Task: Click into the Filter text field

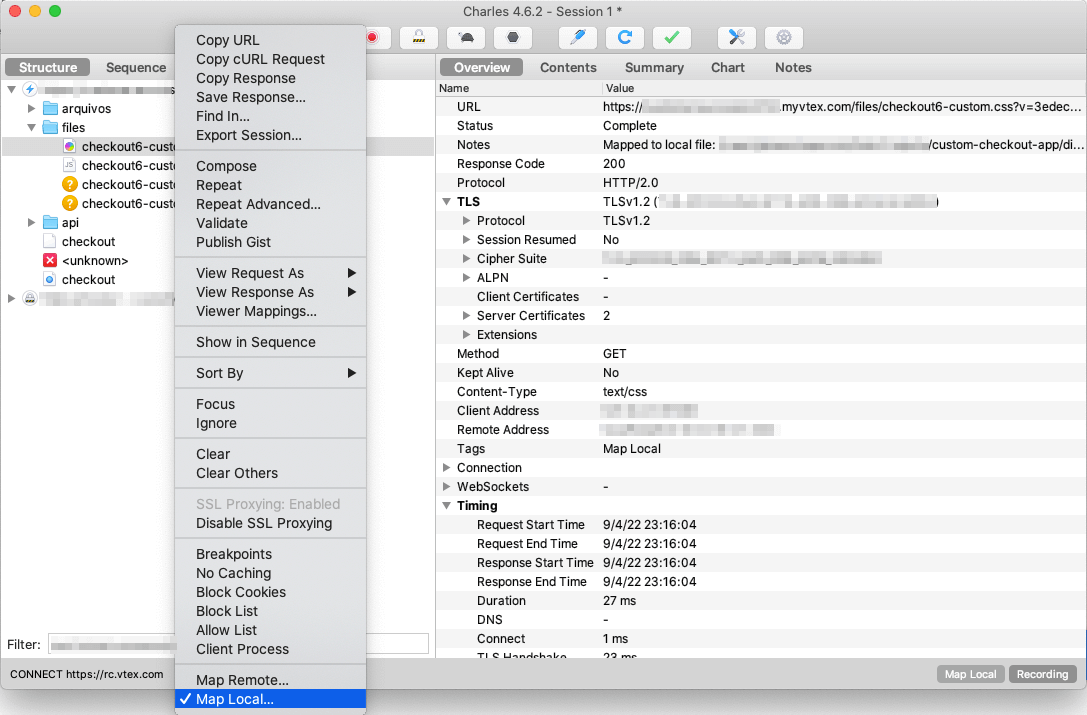Action: click(238, 644)
